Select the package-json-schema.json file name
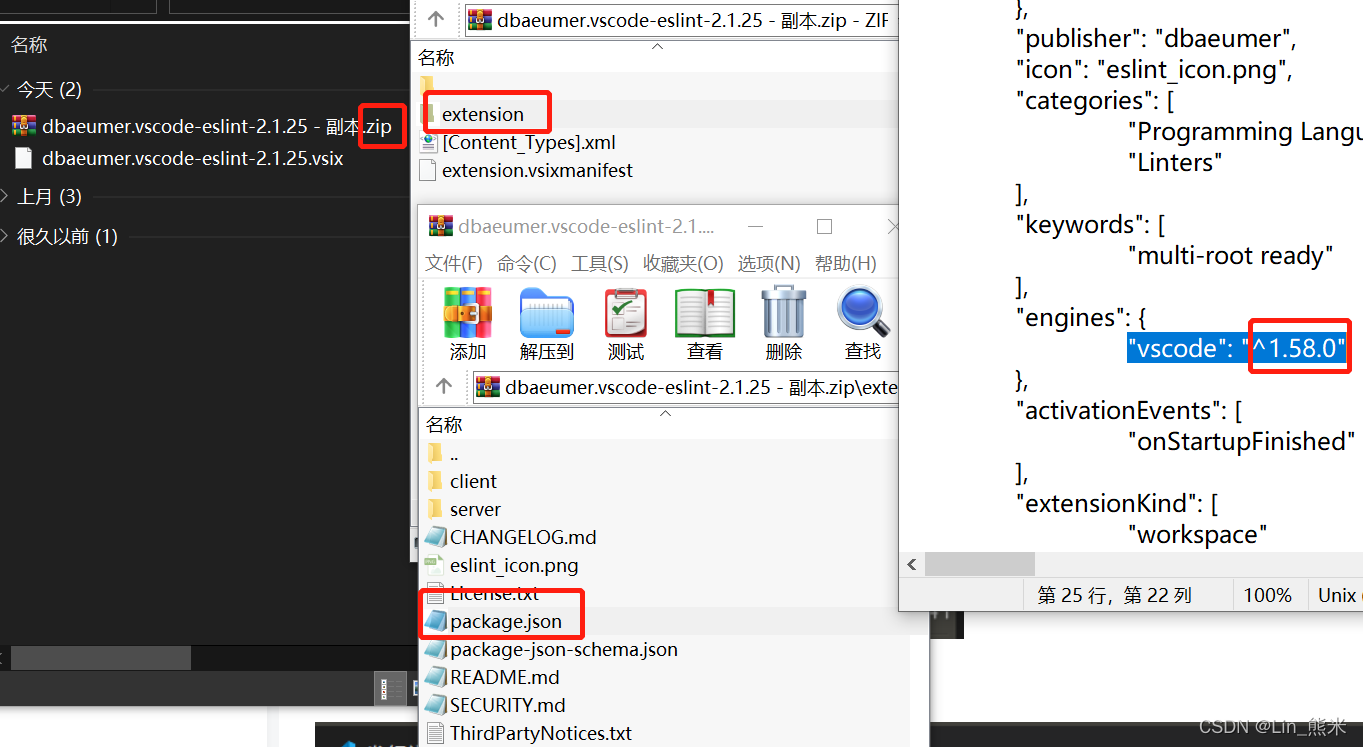The height and width of the screenshot is (747, 1363). click(564, 649)
